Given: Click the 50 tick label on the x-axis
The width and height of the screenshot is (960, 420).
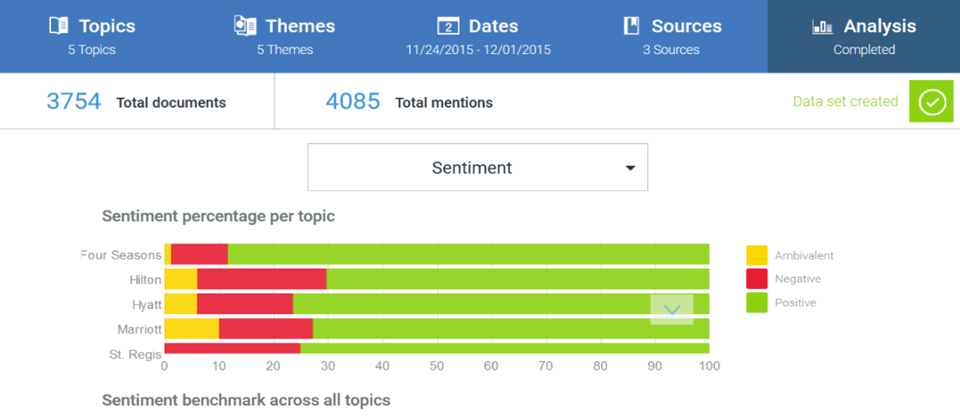Looking at the screenshot, I should pyautogui.click(x=437, y=367).
